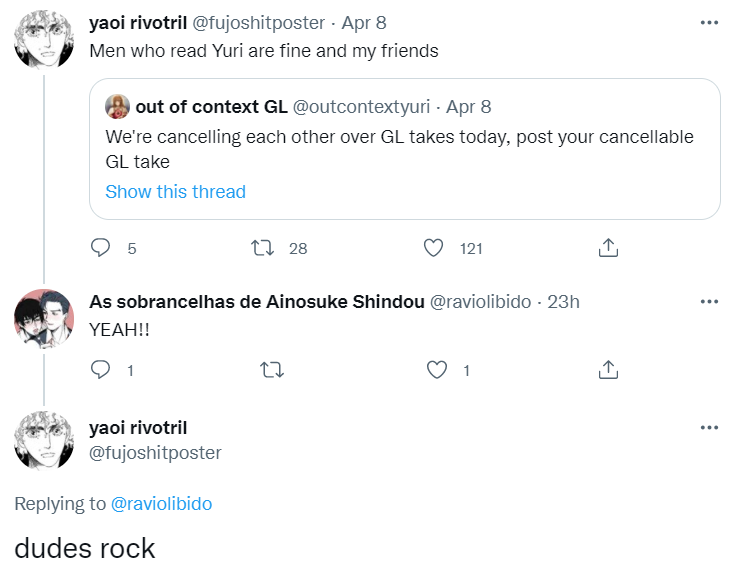This screenshot has width=738, height=576.
Task: Click the 'Show this thread' link
Action: 175,192
